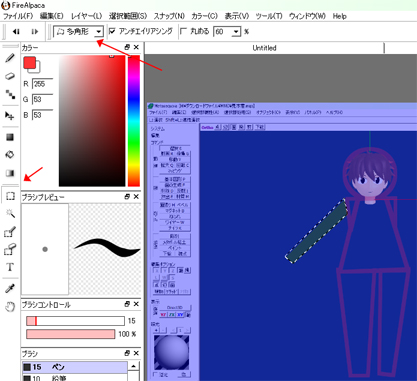Select the Hand pan tool
417x381 pixels.
(x=10, y=306)
